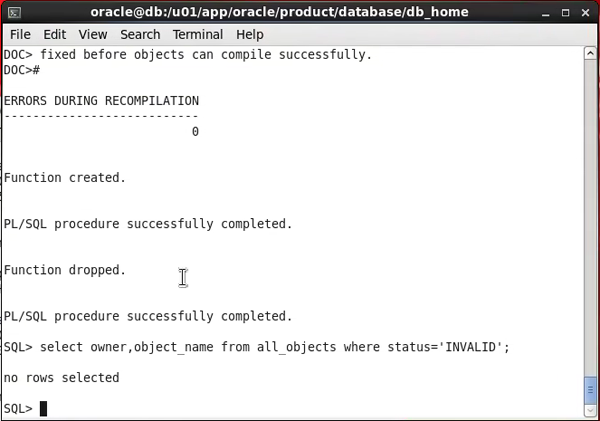Open the Edit menu
The image size is (600, 421).
[x=56, y=34]
